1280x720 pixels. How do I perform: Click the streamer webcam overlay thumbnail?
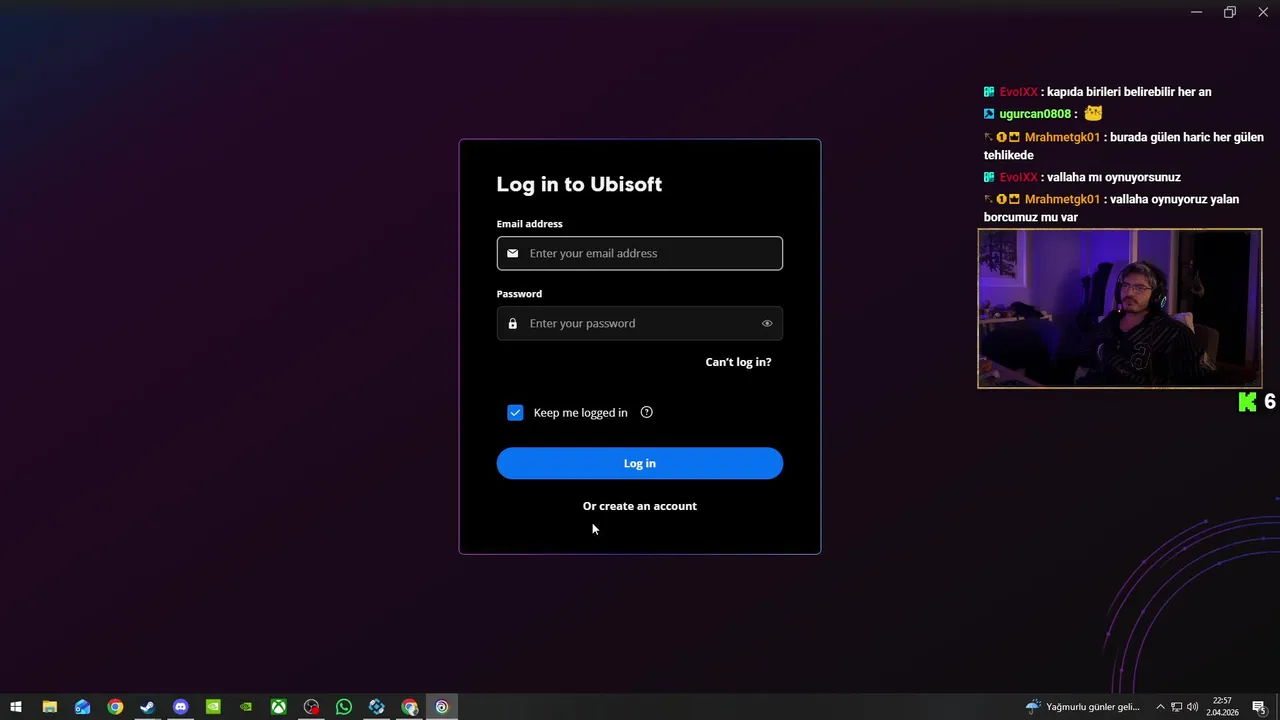(x=1120, y=308)
